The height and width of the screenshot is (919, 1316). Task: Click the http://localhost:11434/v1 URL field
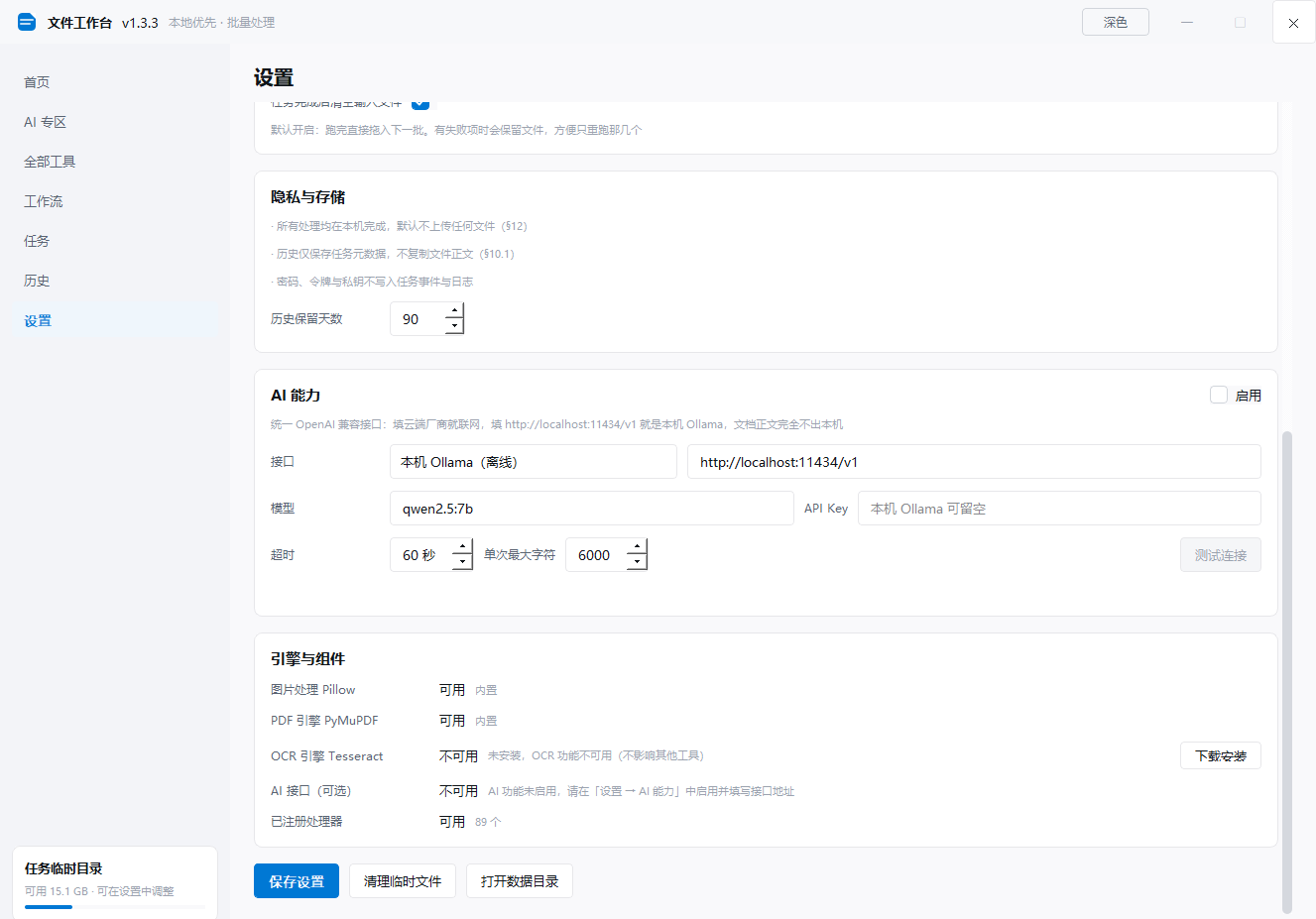(974, 462)
